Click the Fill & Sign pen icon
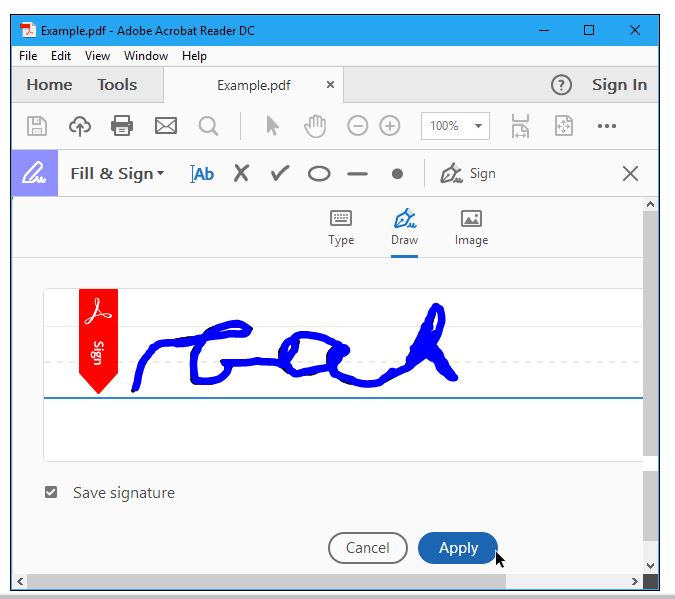 [x=35, y=173]
